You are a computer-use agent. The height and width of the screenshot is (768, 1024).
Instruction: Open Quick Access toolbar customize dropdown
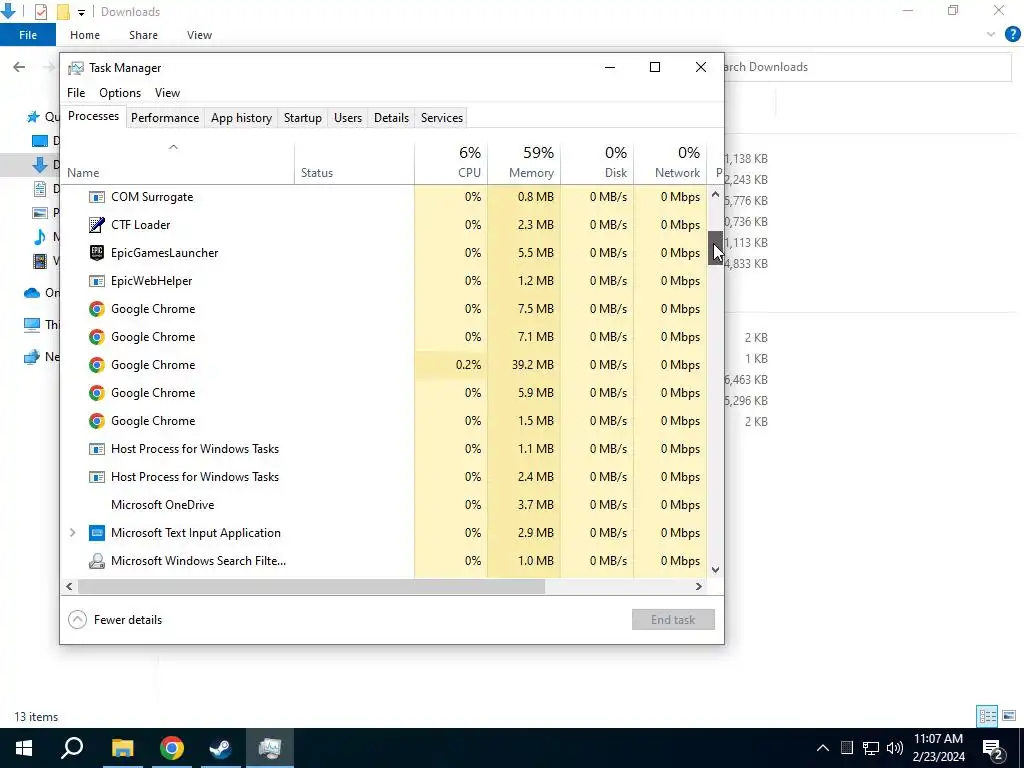point(81,12)
